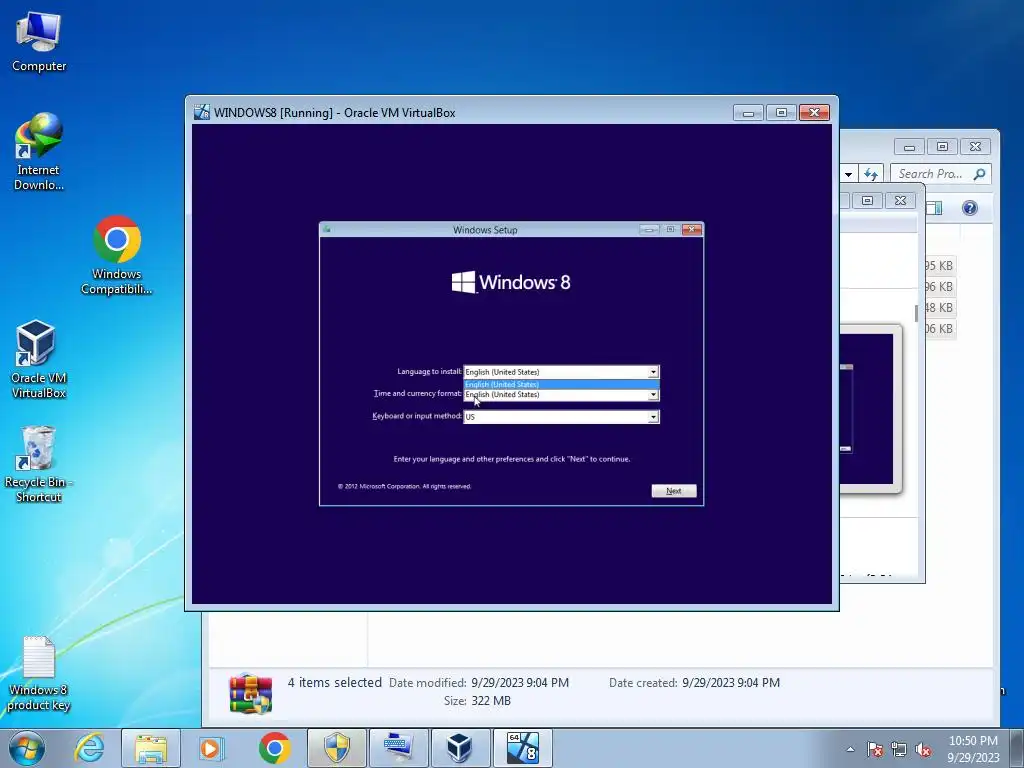Open Time and currency format dropdown arrow

click(x=653, y=395)
